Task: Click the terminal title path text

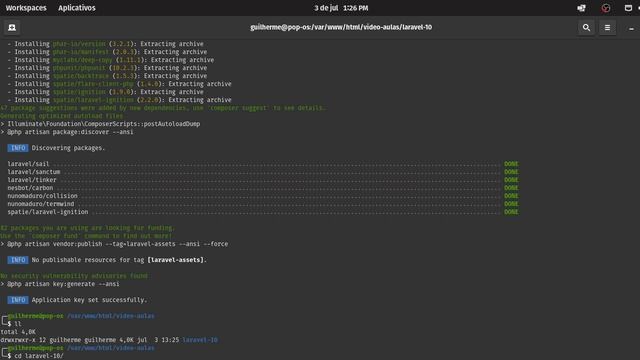Action: tap(341, 27)
